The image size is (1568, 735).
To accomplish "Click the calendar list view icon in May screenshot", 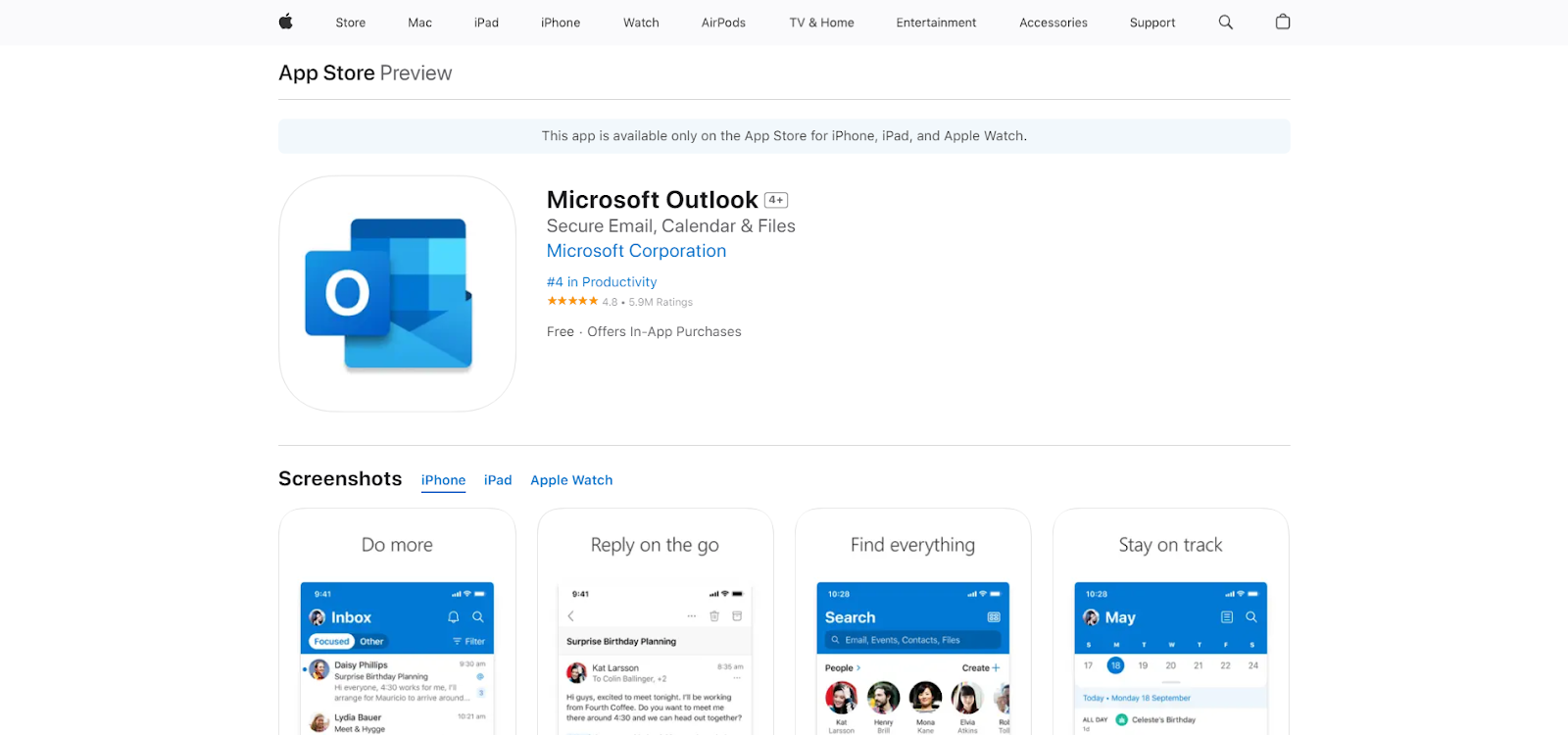I will pos(1226,617).
